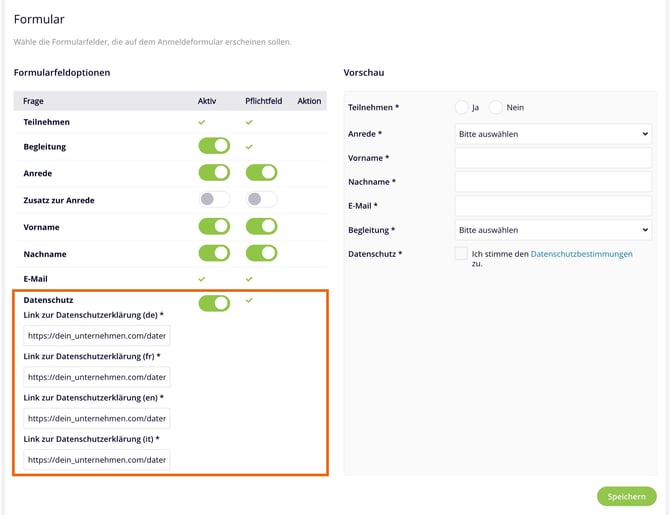
Task: Click the Speichern button
Action: 626,496
